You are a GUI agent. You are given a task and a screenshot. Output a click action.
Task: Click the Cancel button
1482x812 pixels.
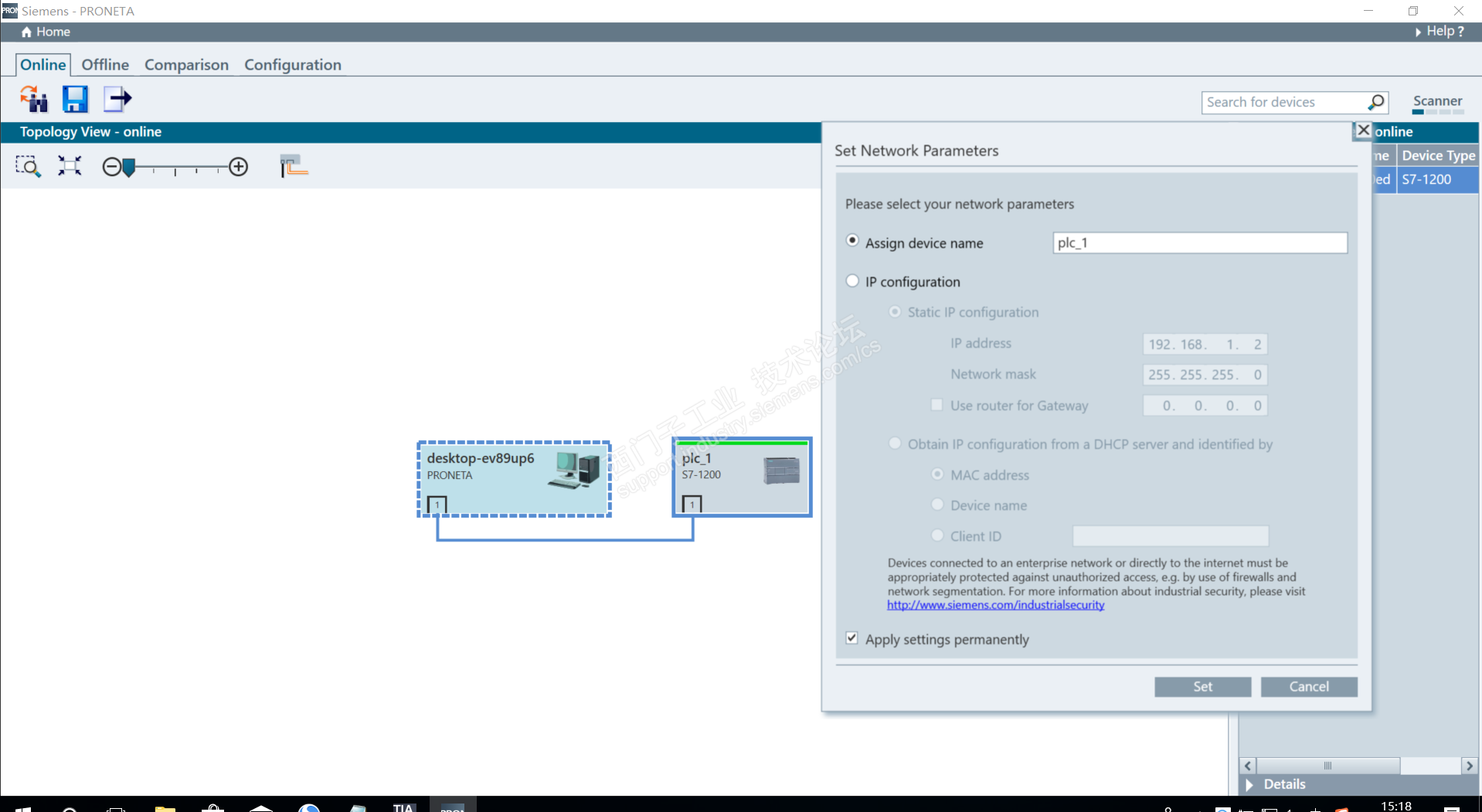pos(1309,687)
